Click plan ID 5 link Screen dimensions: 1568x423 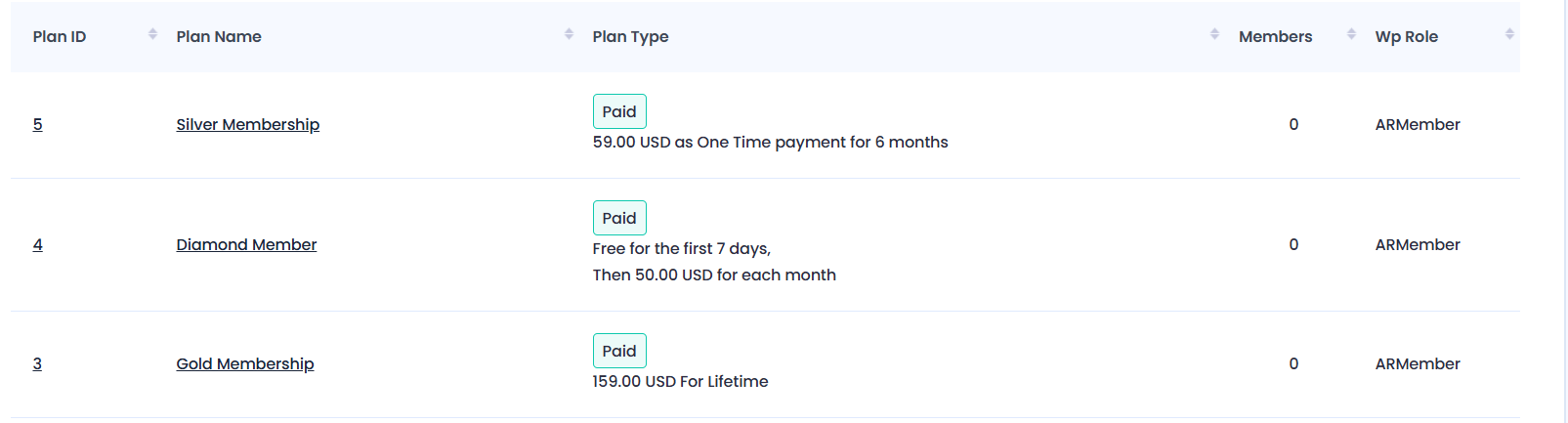pyautogui.click(x=38, y=124)
